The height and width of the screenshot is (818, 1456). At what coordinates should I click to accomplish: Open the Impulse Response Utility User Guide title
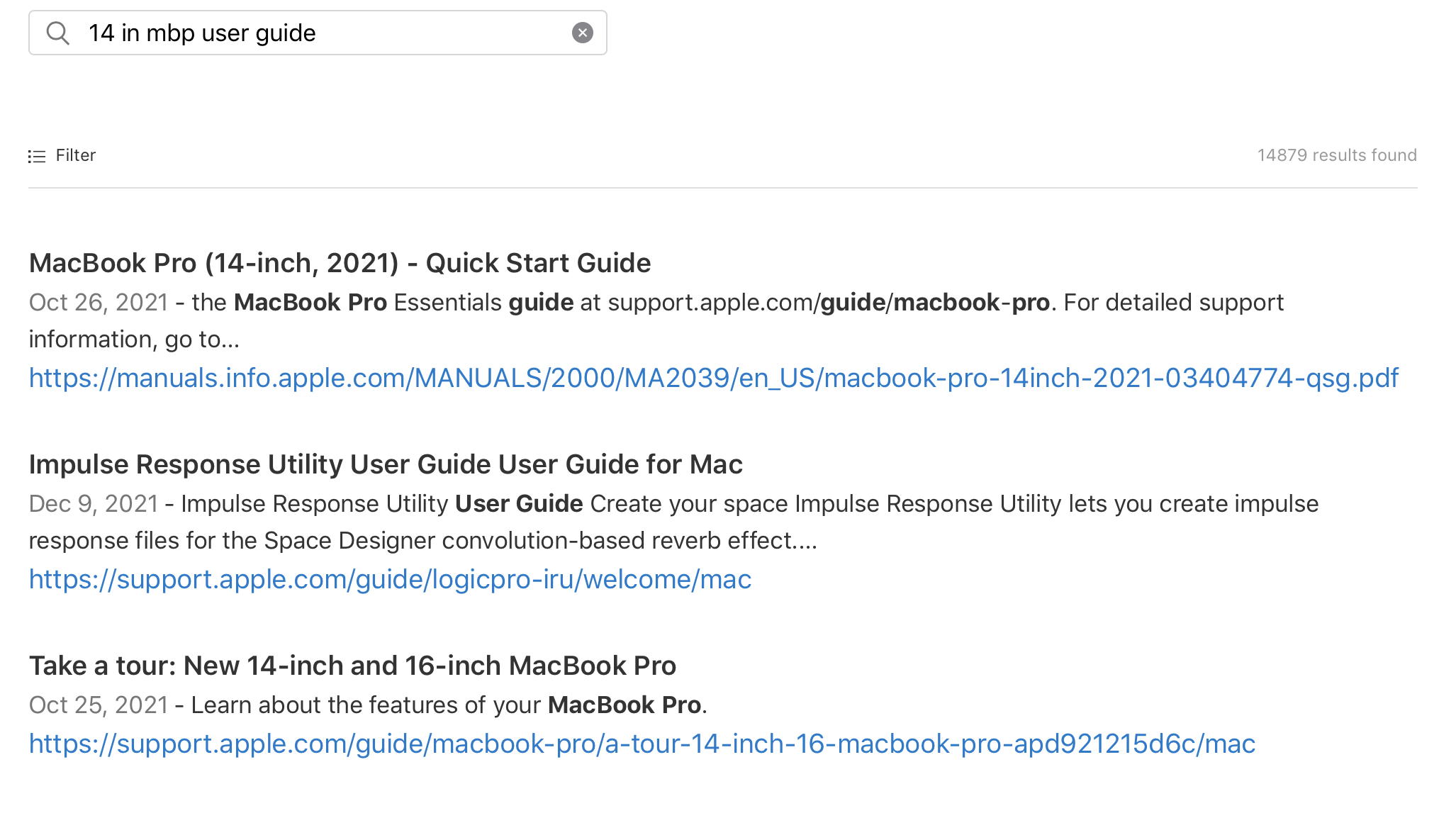tap(386, 464)
